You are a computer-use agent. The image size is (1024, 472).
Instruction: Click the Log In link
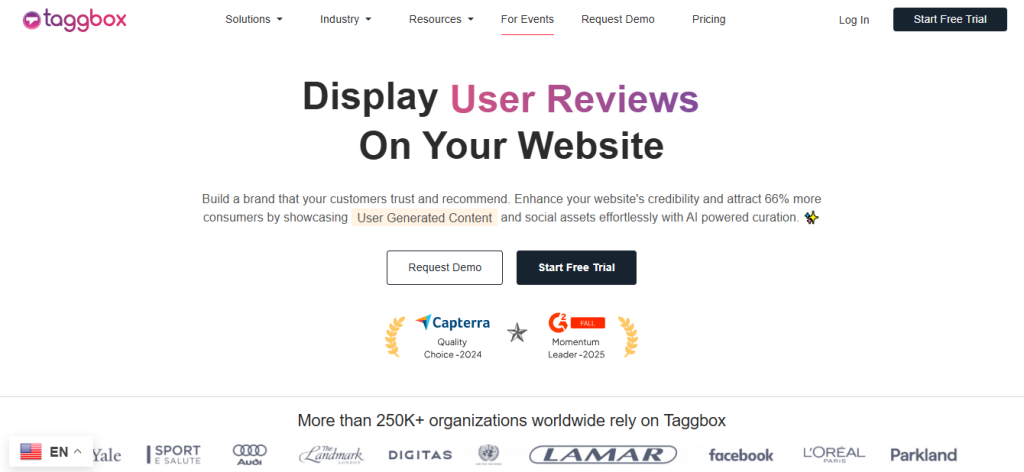(x=854, y=20)
